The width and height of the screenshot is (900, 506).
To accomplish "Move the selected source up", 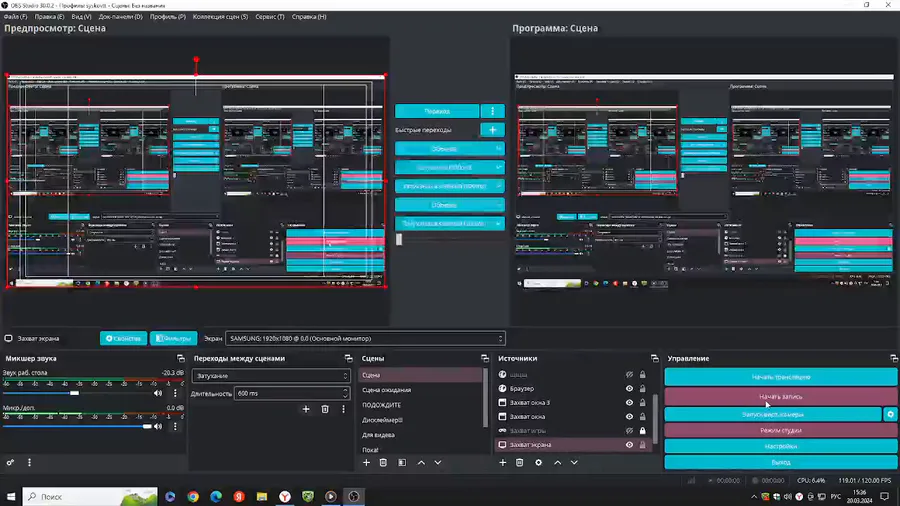I will [557, 462].
